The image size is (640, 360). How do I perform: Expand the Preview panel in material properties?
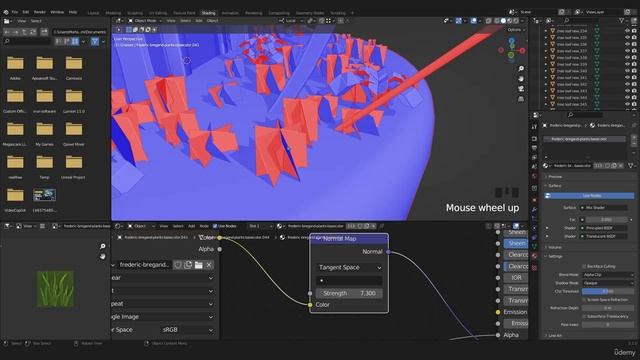555,177
